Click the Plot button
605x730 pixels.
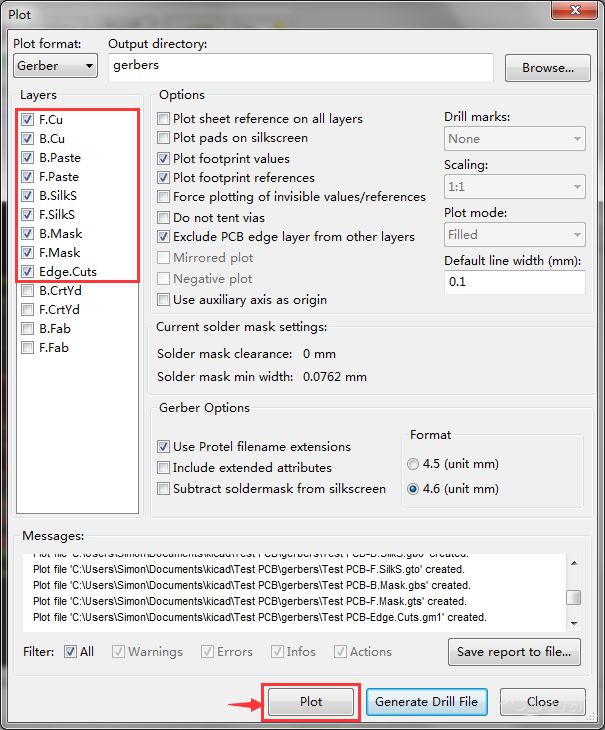(x=311, y=702)
